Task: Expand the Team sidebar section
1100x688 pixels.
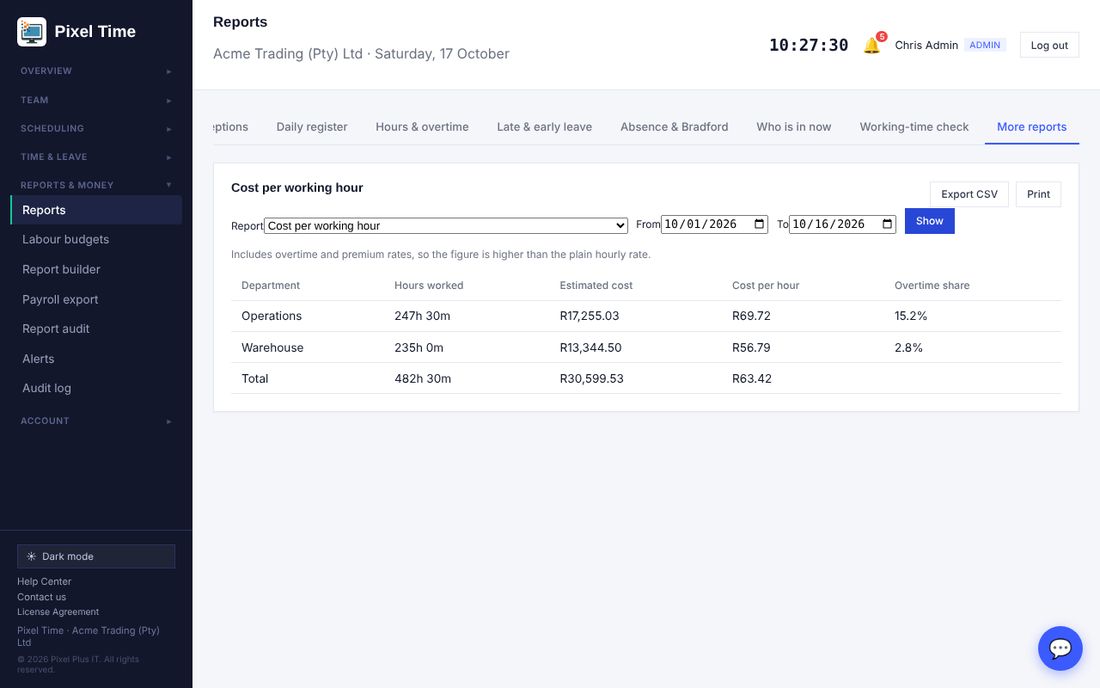Action: click(96, 100)
